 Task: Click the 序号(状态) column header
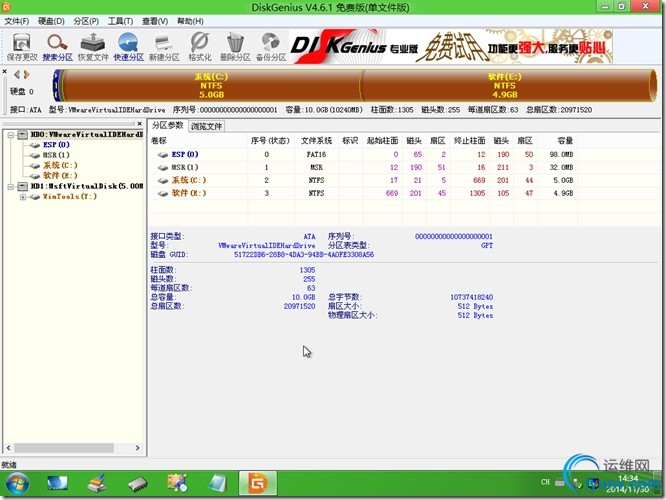(x=270, y=141)
